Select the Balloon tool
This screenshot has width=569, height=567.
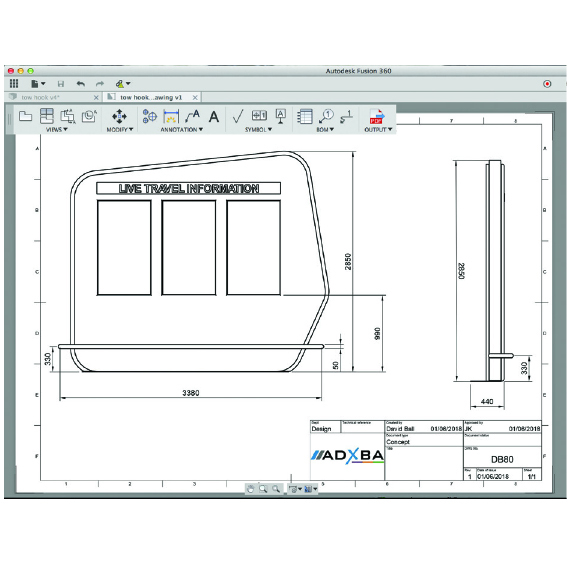(326, 116)
